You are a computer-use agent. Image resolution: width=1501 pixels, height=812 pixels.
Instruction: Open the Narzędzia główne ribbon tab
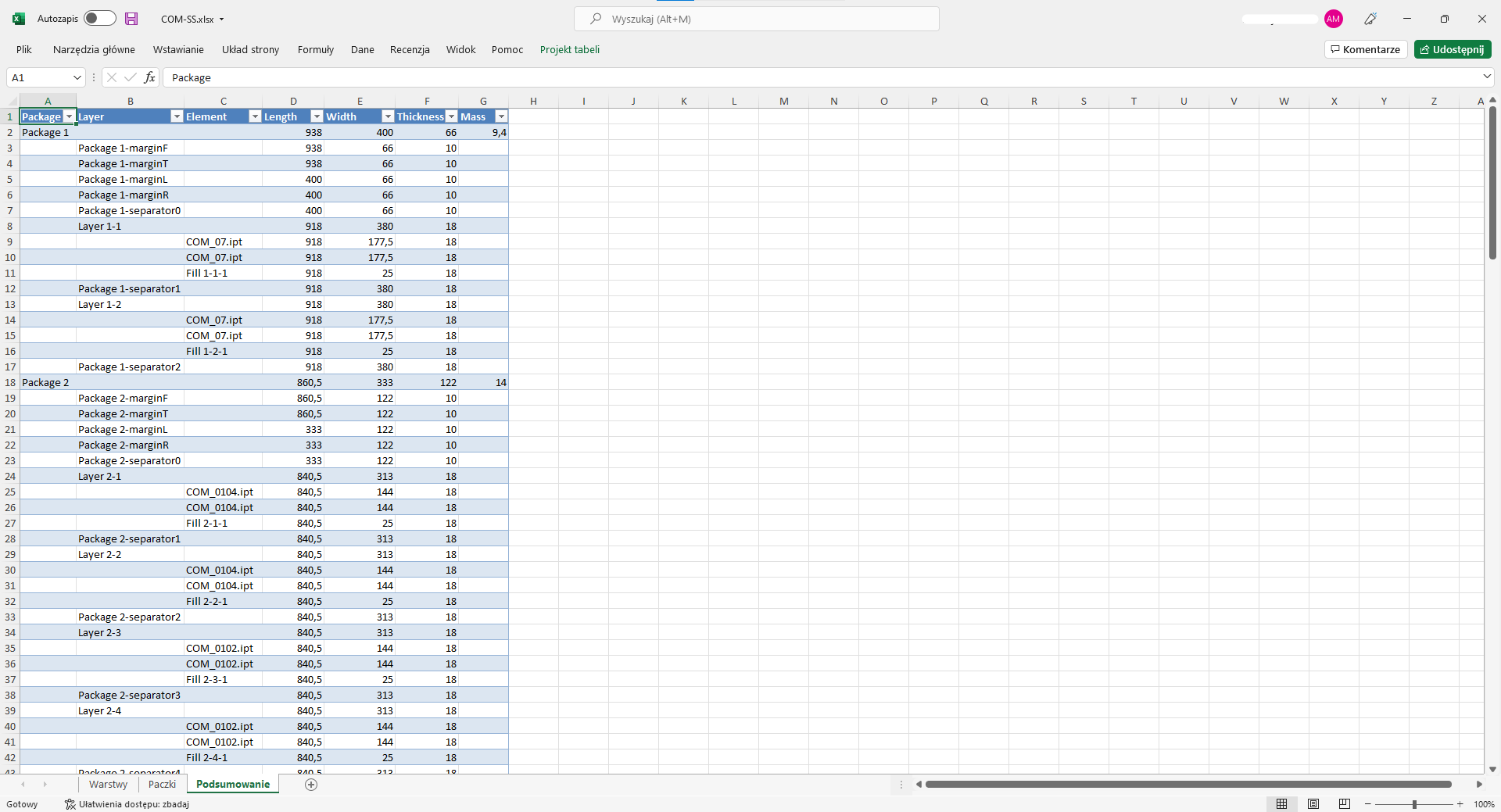pyautogui.click(x=94, y=50)
